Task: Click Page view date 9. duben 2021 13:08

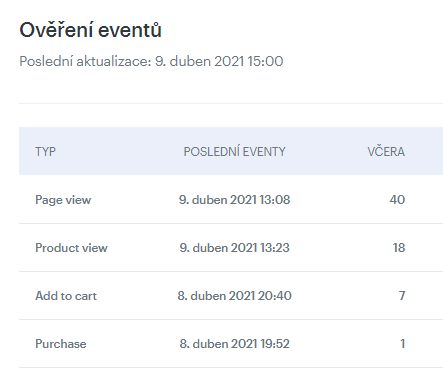Action: click(234, 200)
